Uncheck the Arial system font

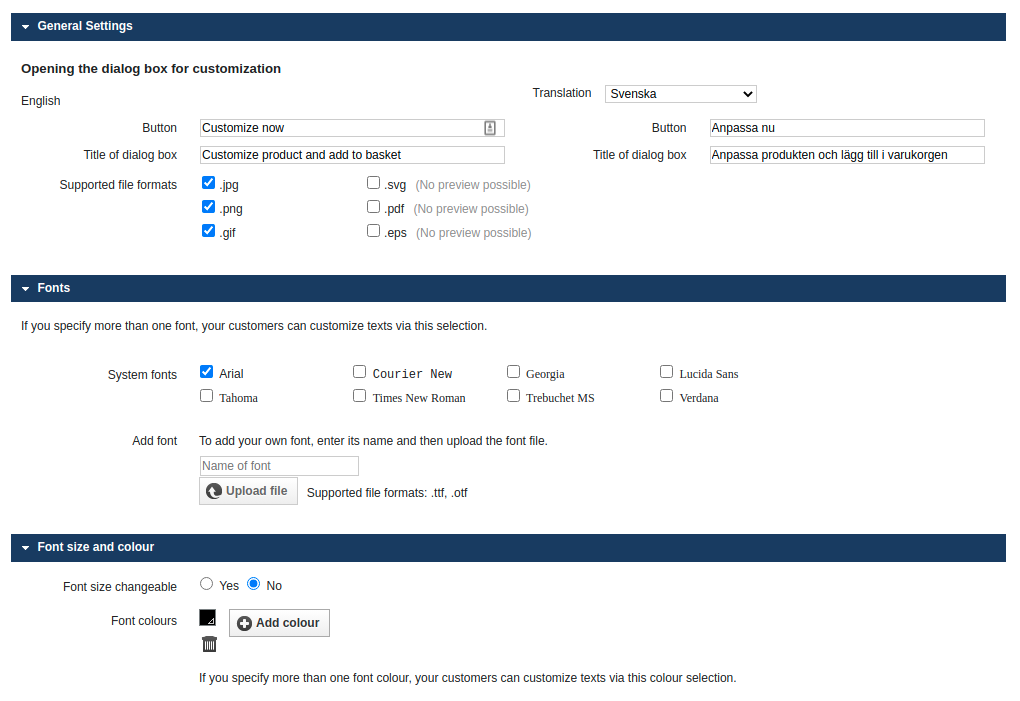pos(206,372)
